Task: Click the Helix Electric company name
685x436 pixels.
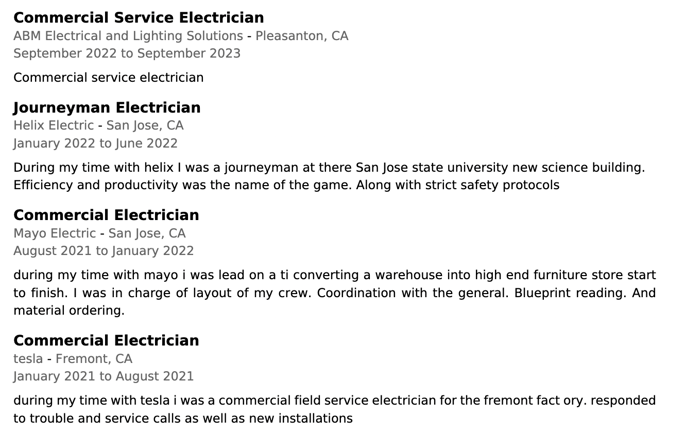Action: point(54,125)
